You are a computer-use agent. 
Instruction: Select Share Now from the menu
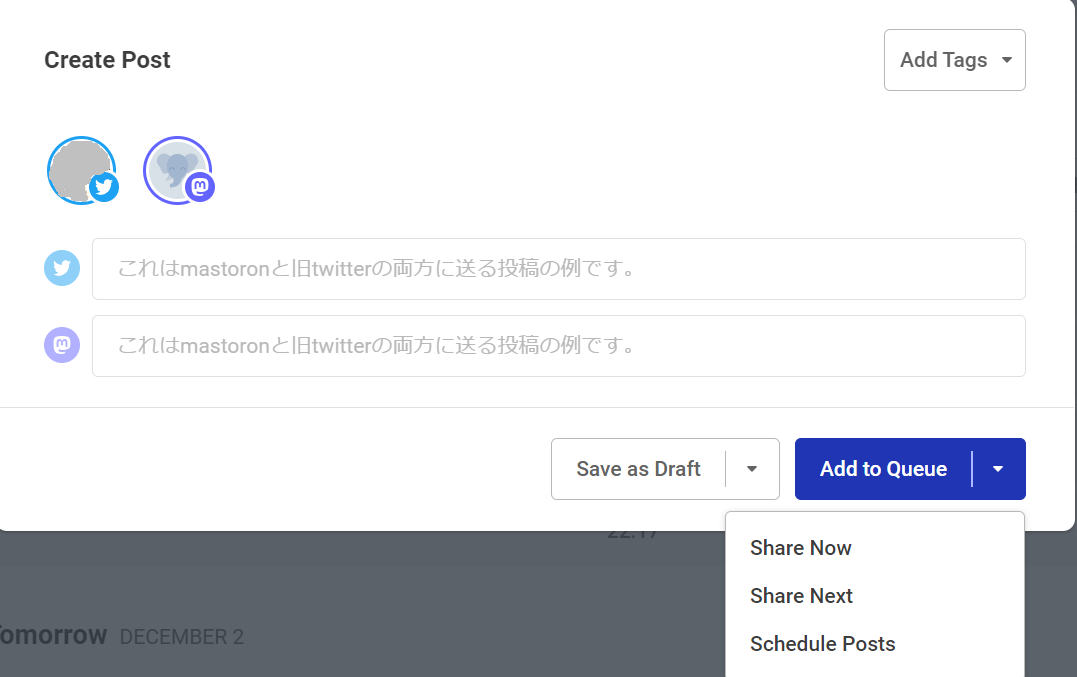point(800,548)
